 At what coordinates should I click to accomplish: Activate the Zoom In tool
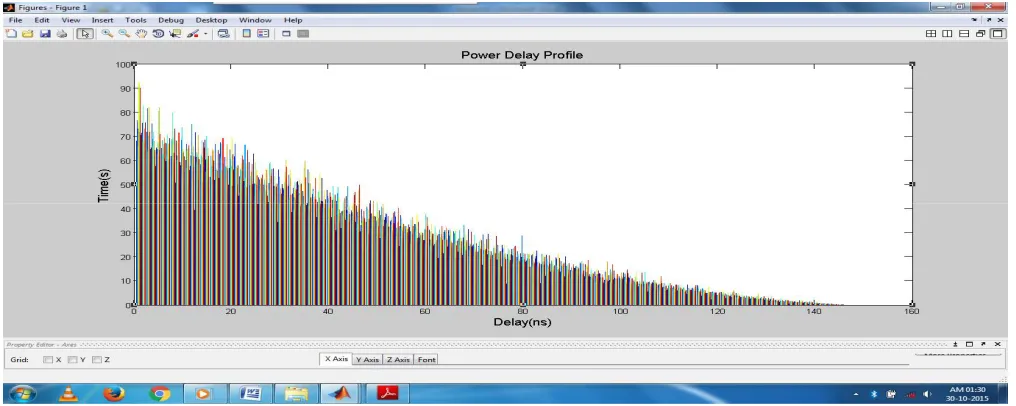107,34
